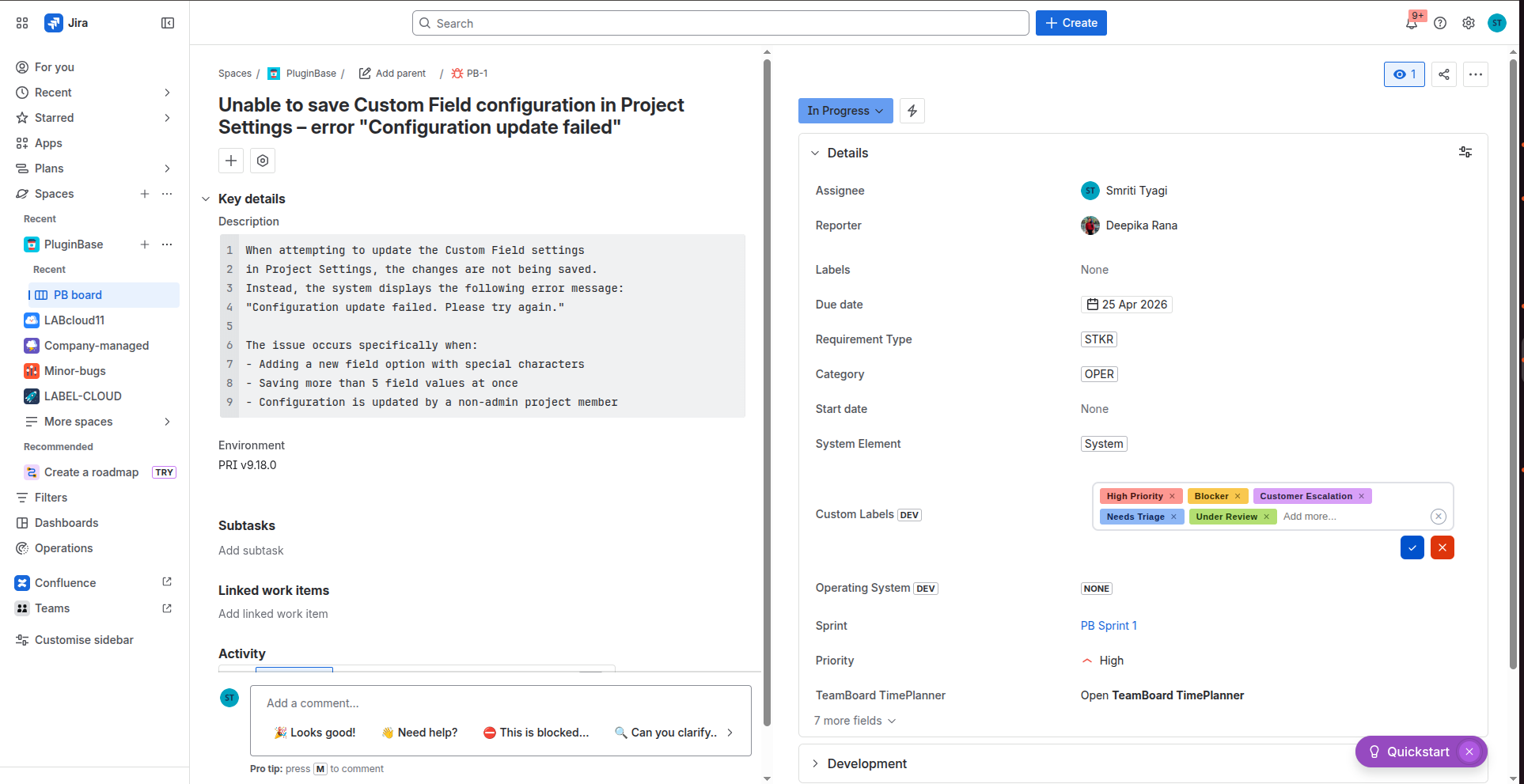
Task: Open Spaces more options ellipsis
Action: [x=167, y=194]
